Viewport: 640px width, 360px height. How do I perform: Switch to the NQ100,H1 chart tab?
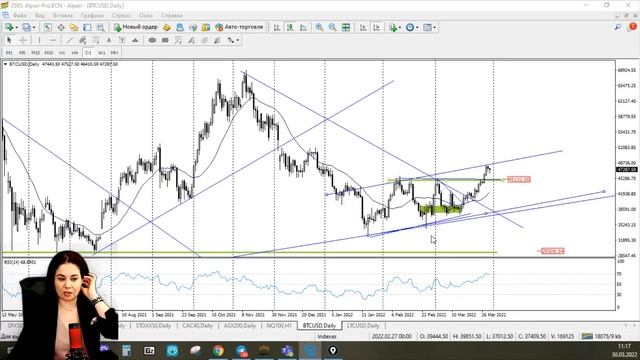(x=279, y=326)
